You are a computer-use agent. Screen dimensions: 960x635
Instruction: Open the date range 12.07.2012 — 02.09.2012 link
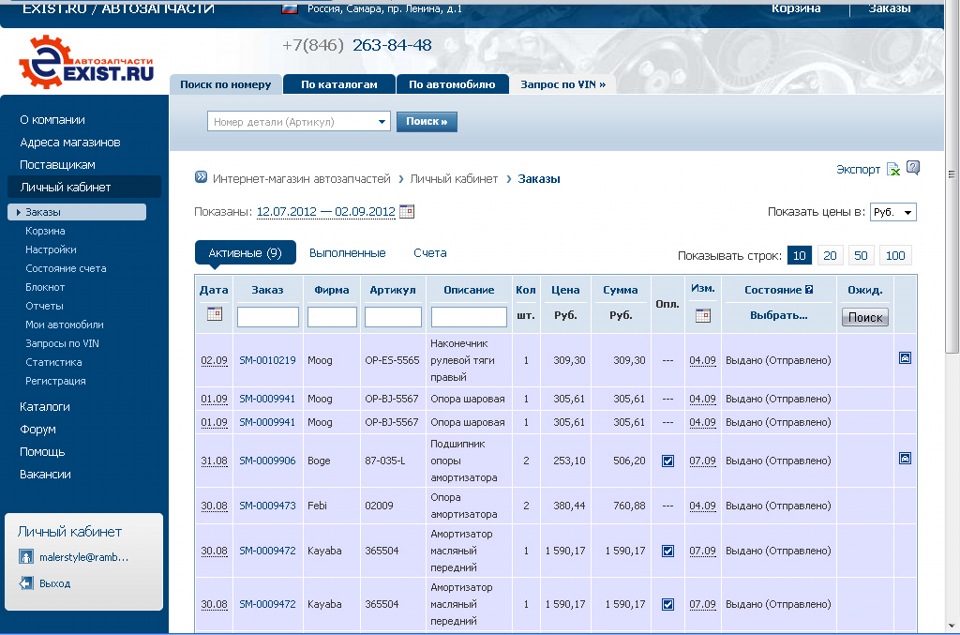(326, 212)
